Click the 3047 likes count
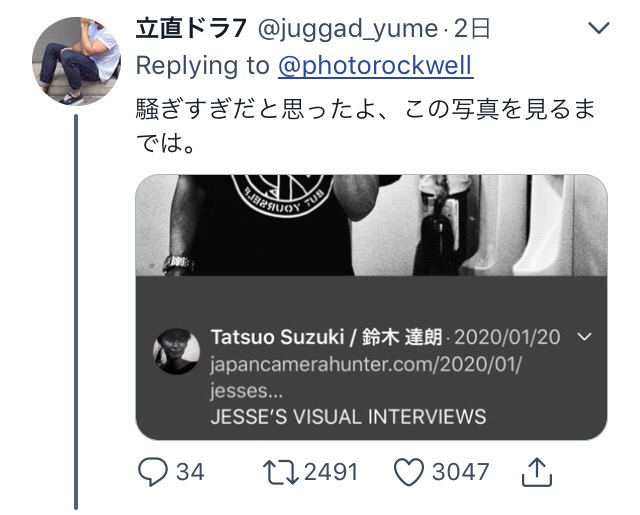The width and height of the screenshot is (640, 515). (x=460, y=472)
